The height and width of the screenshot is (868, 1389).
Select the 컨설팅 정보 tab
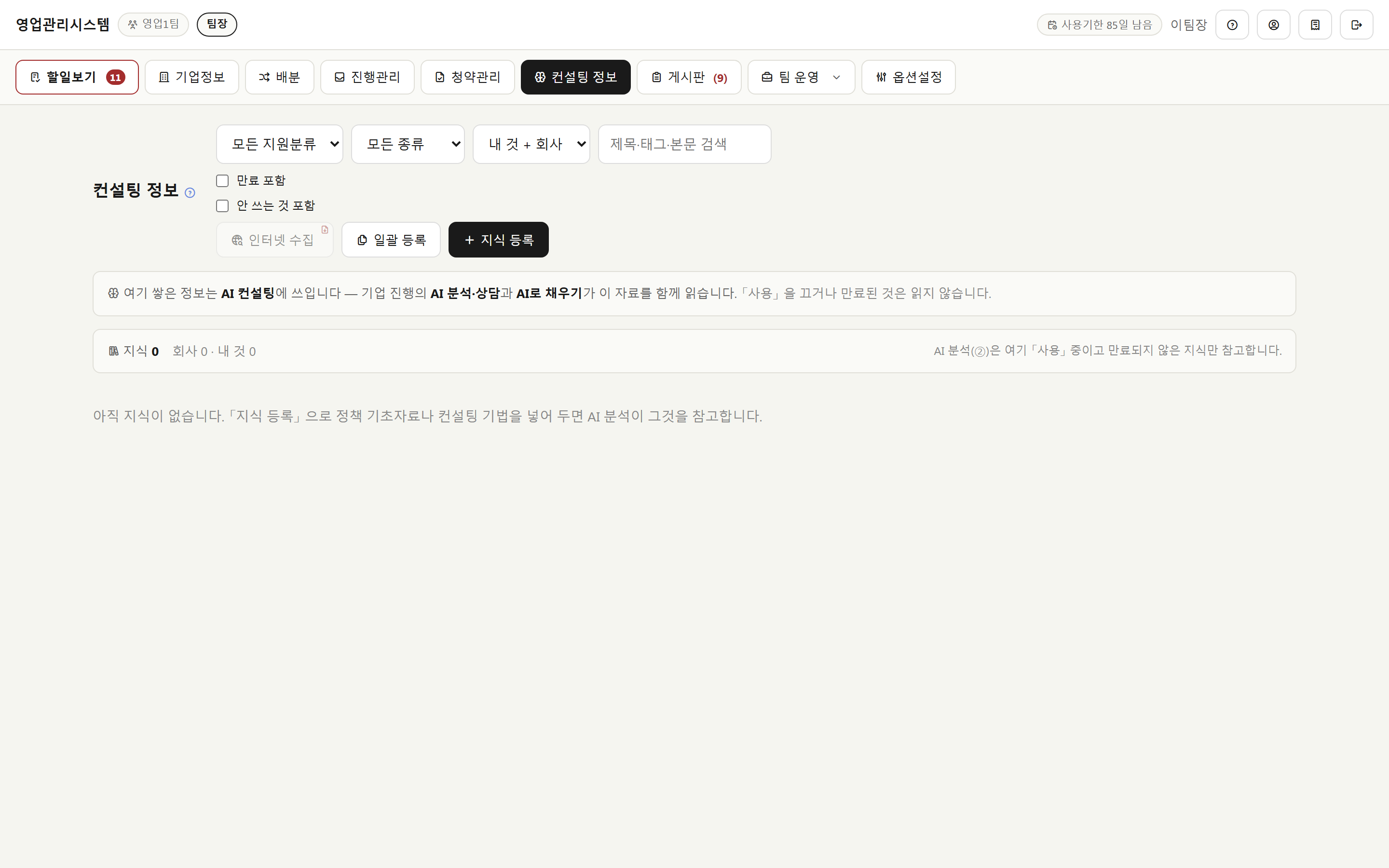576,77
